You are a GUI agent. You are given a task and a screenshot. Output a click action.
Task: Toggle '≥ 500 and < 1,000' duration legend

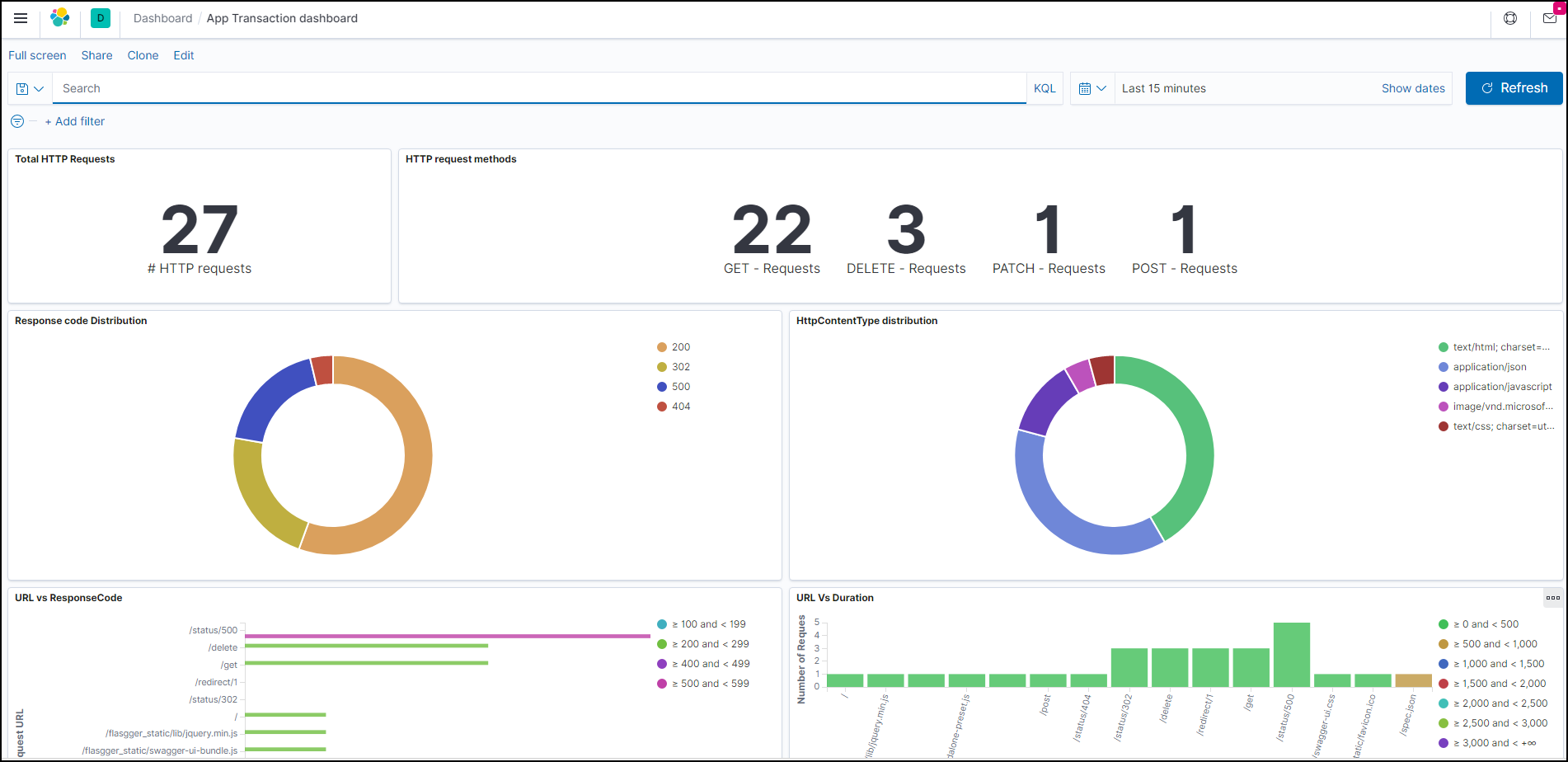pyautogui.click(x=1488, y=644)
